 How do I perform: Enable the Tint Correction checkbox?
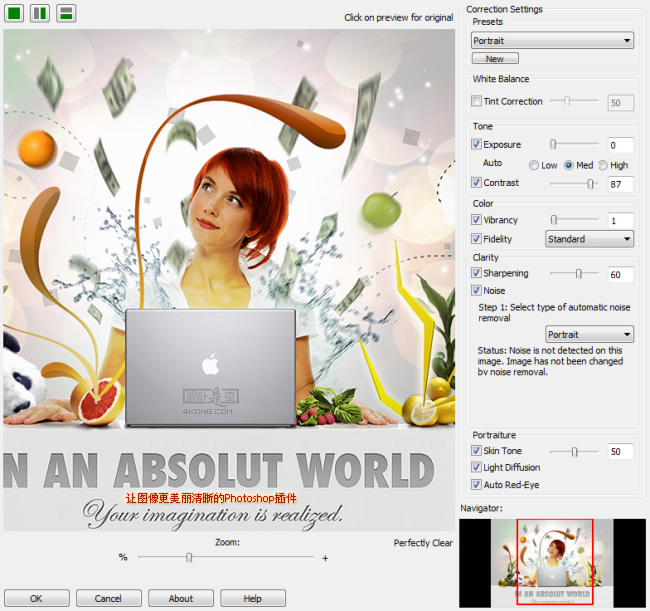pos(476,101)
